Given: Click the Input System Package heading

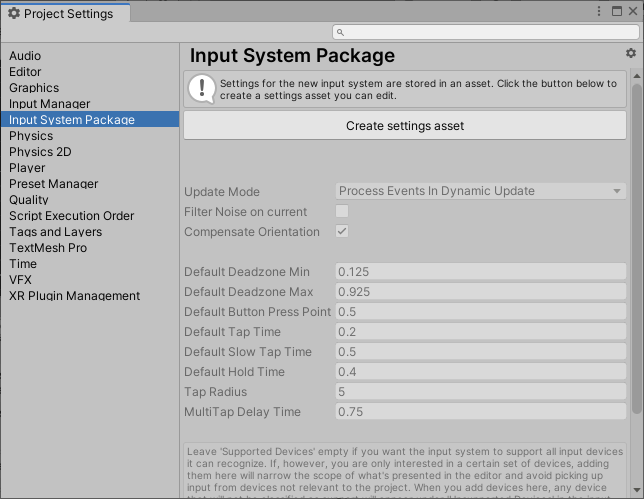Looking at the screenshot, I should click(x=292, y=56).
